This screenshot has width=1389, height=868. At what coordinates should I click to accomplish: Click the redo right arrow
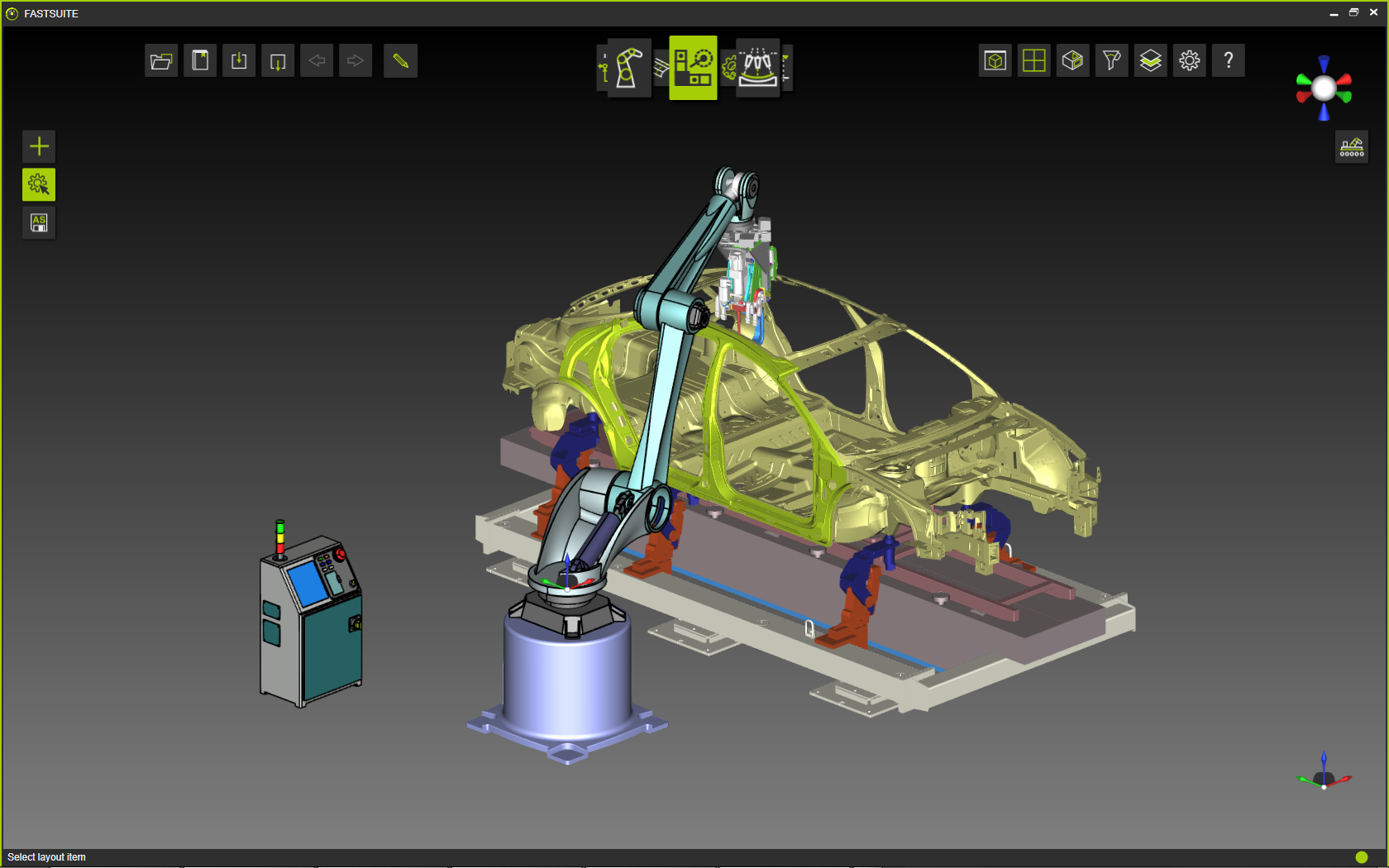pos(356,61)
